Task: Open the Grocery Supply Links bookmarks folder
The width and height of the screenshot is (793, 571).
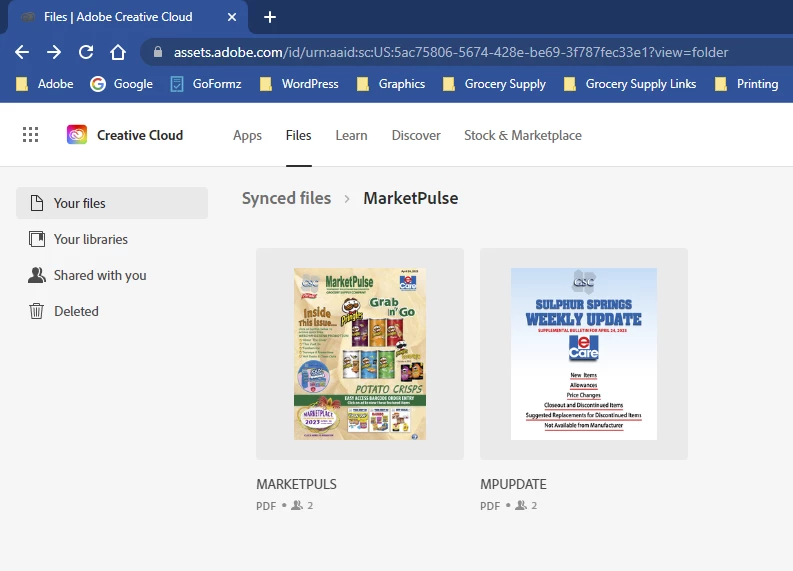Action: [x=630, y=84]
